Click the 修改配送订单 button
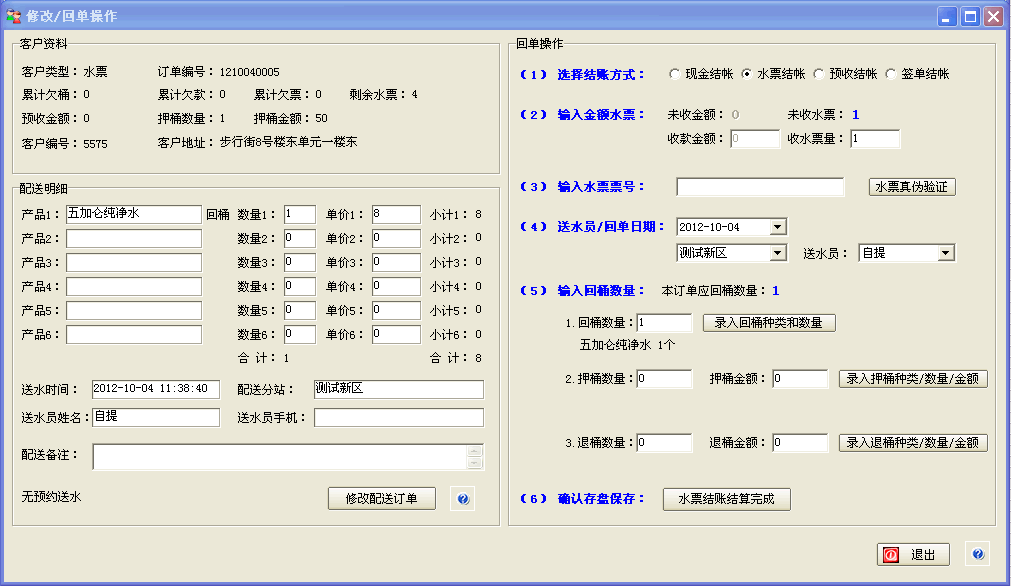This screenshot has height=586, width=1011. click(382, 499)
